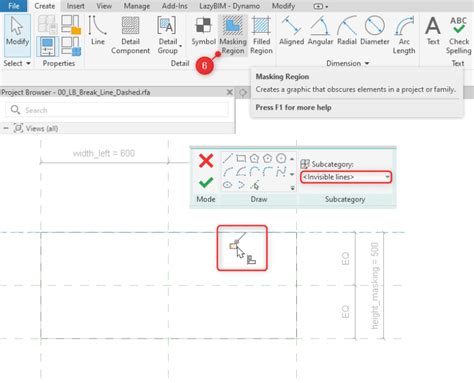
Task: Select the Inscribed Polygon draw tool
Action: click(254, 158)
